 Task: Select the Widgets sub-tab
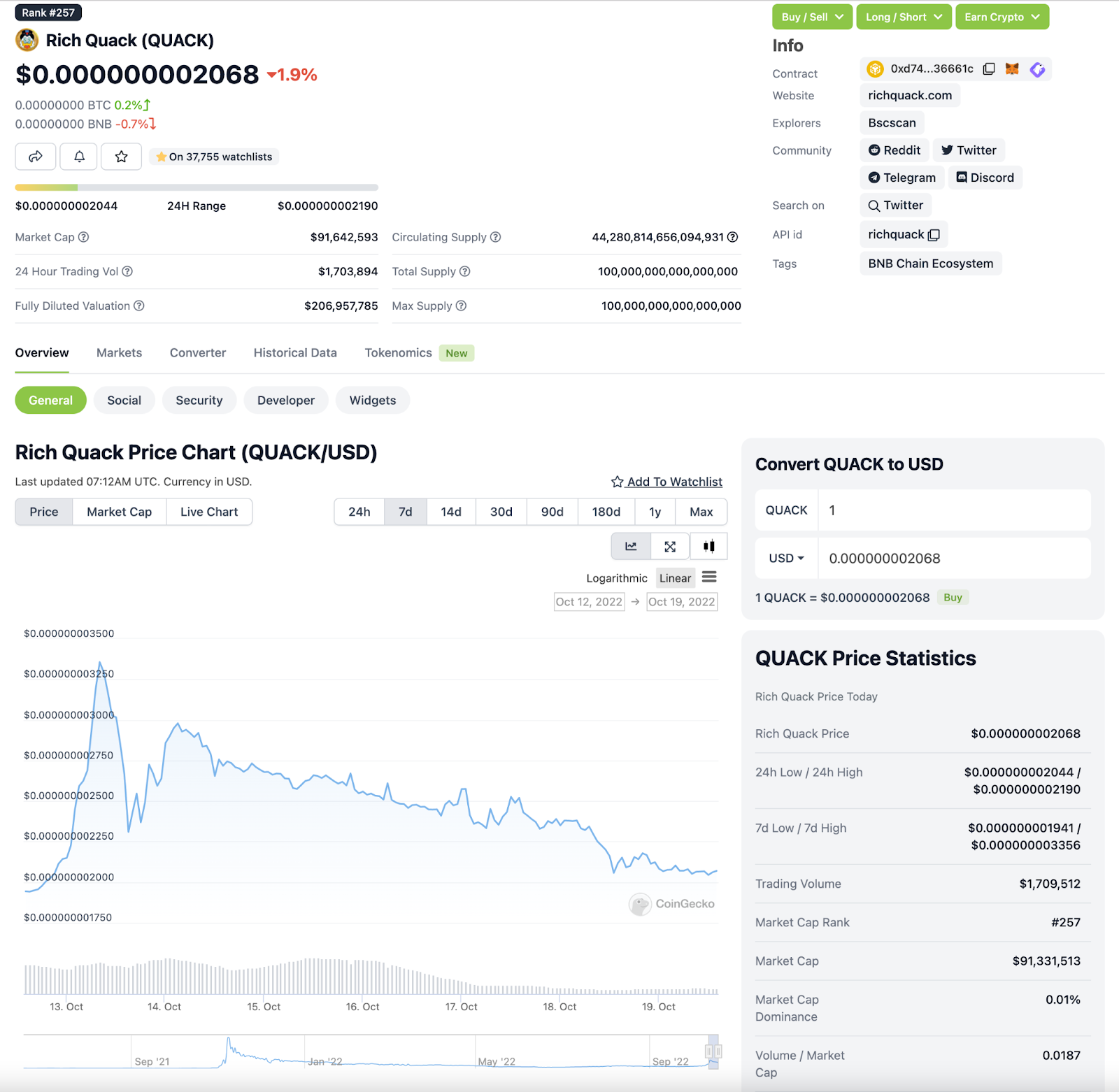[373, 400]
